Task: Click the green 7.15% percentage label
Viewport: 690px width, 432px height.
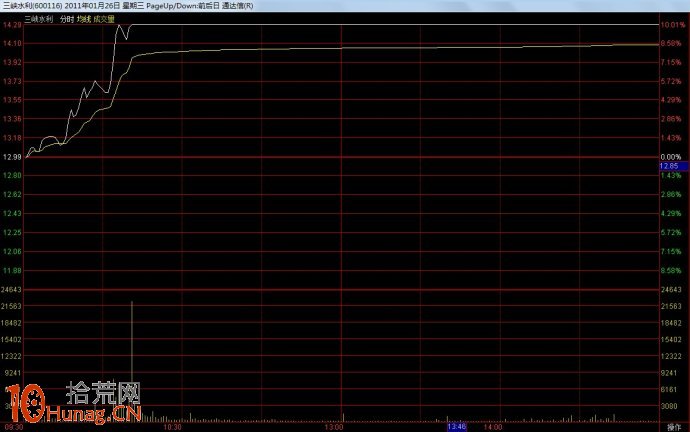Action: point(671,252)
